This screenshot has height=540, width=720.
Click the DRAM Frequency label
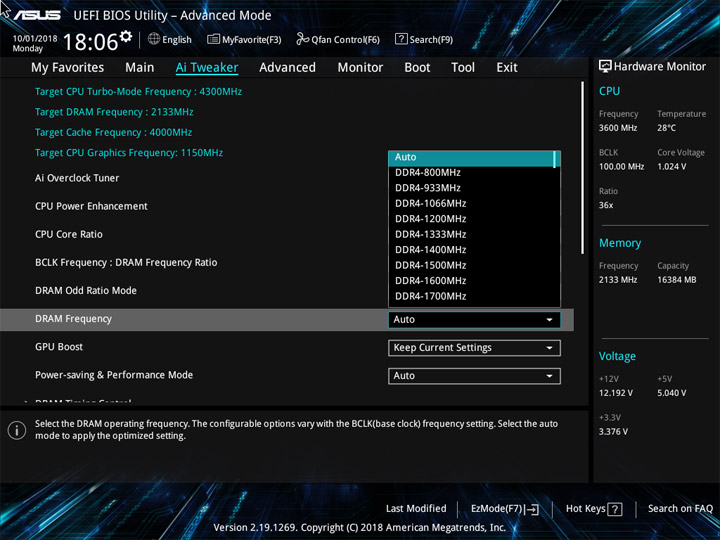pyautogui.click(x=73, y=319)
